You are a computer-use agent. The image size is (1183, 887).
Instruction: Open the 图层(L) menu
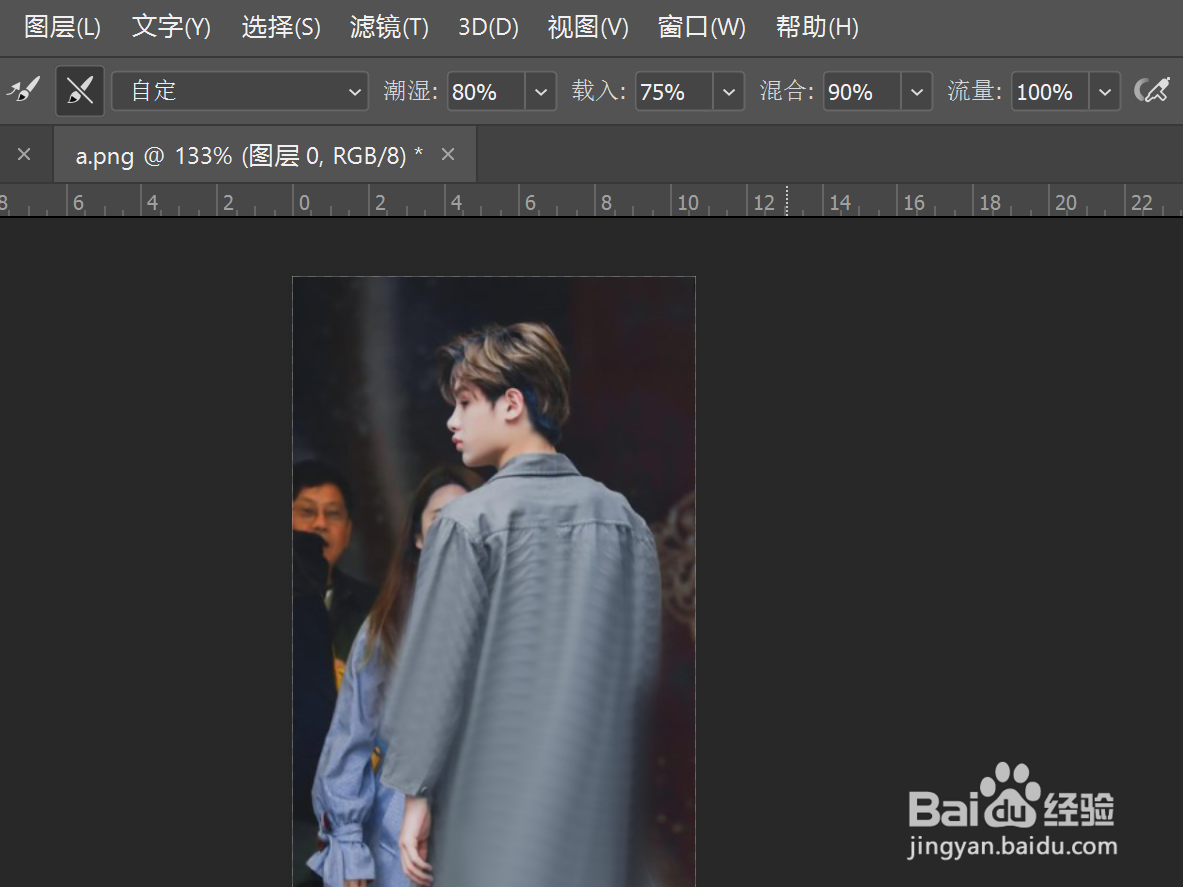(62, 27)
